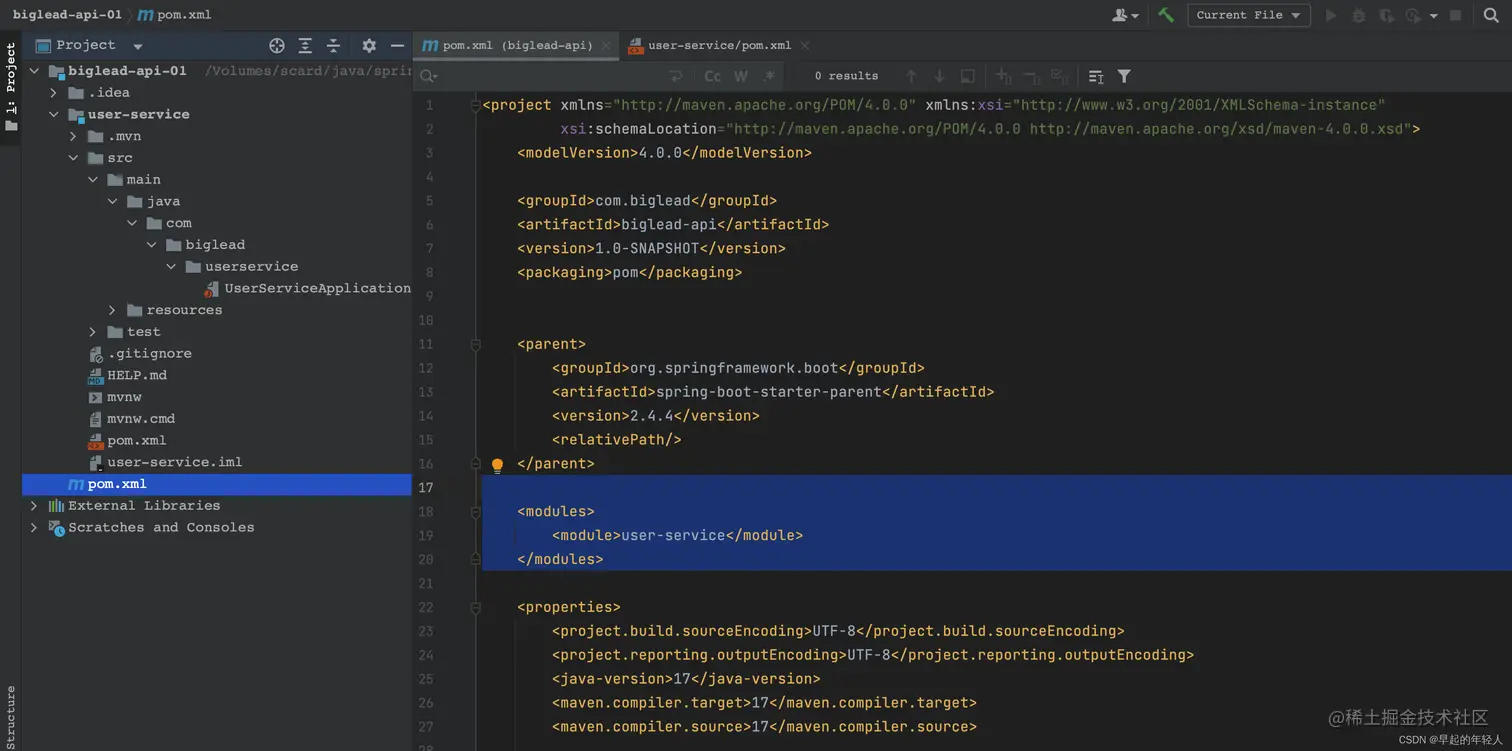The height and width of the screenshot is (751, 1512).
Task: Expand the .mvn folder
Action: pos(74,136)
